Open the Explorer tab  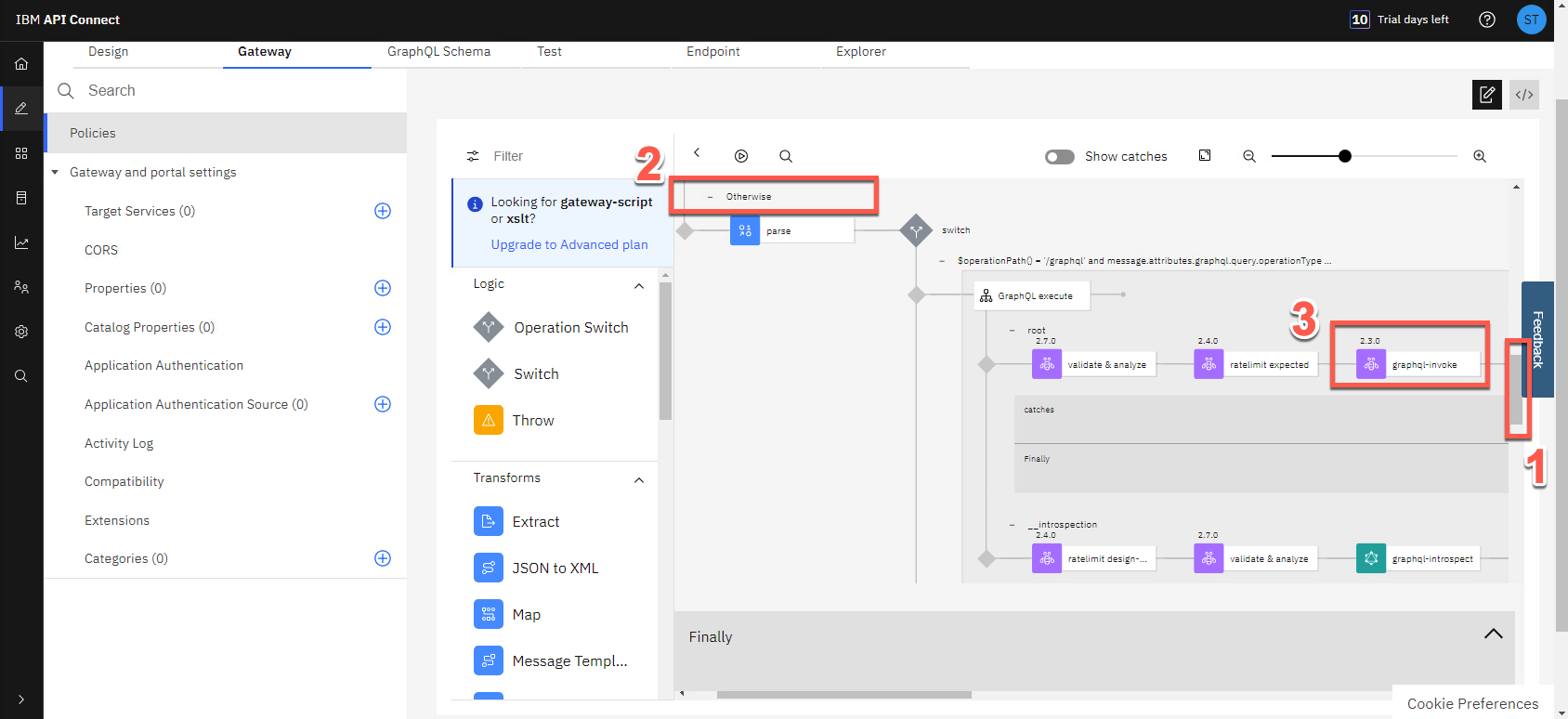click(860, 52)
